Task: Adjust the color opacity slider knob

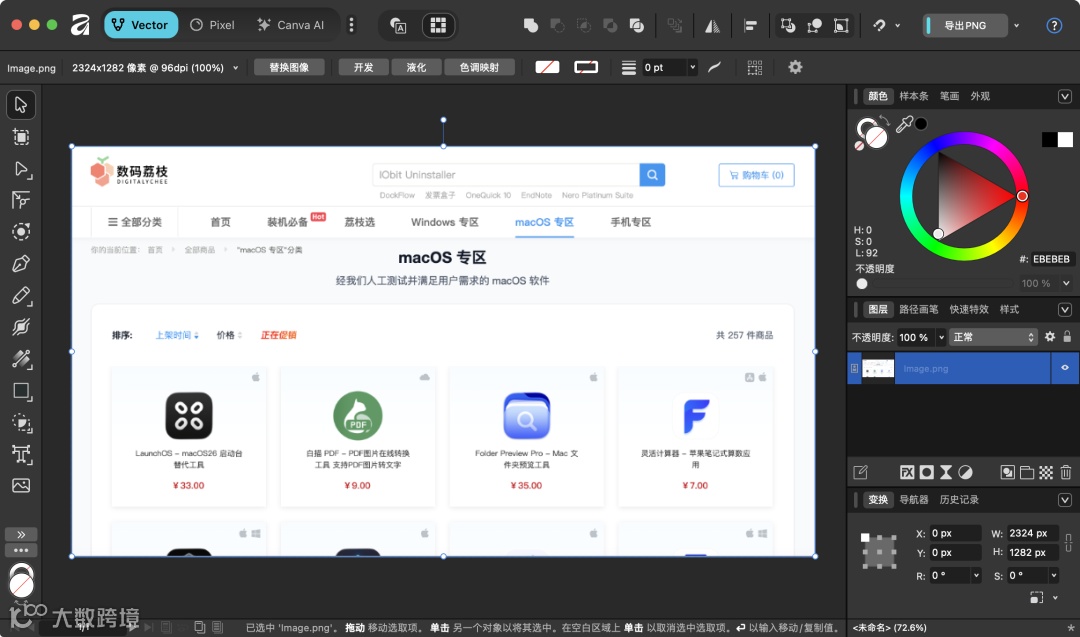Action: (x=862, y=284)
